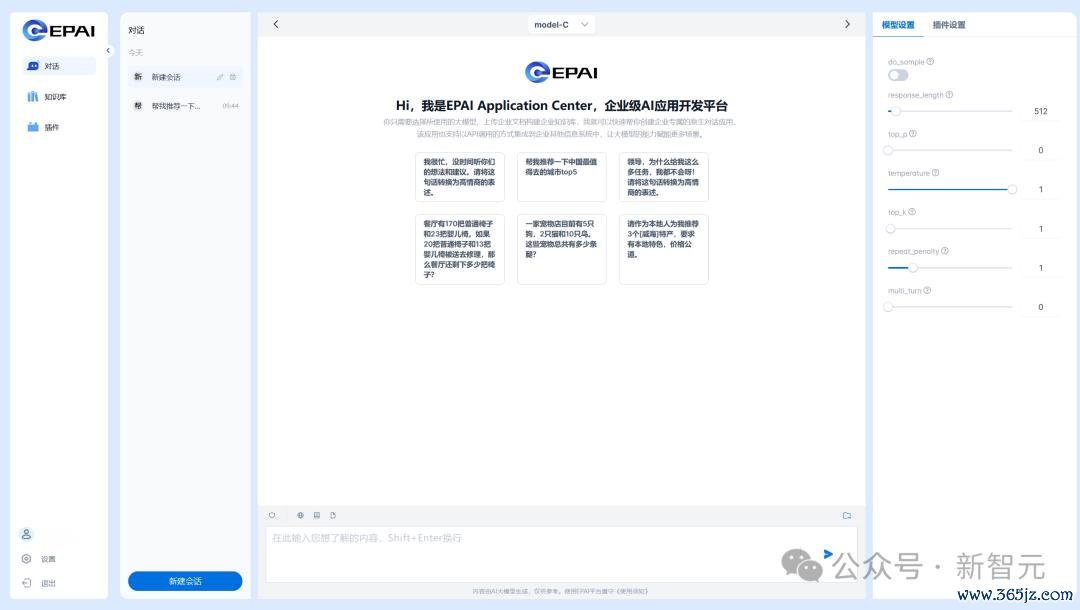1080x610 pixels.
Task: Enable the do_sample switch
Action: click(x=898, y=75)
